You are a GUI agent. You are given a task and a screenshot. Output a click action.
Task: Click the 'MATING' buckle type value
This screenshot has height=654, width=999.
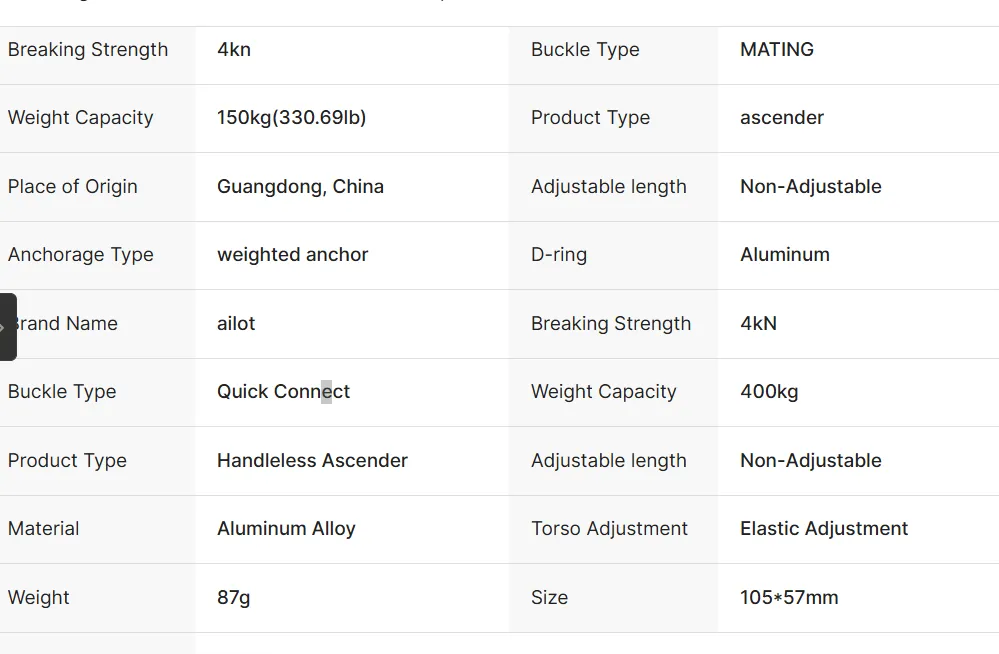pyautogui.click(x=777, y=50)
